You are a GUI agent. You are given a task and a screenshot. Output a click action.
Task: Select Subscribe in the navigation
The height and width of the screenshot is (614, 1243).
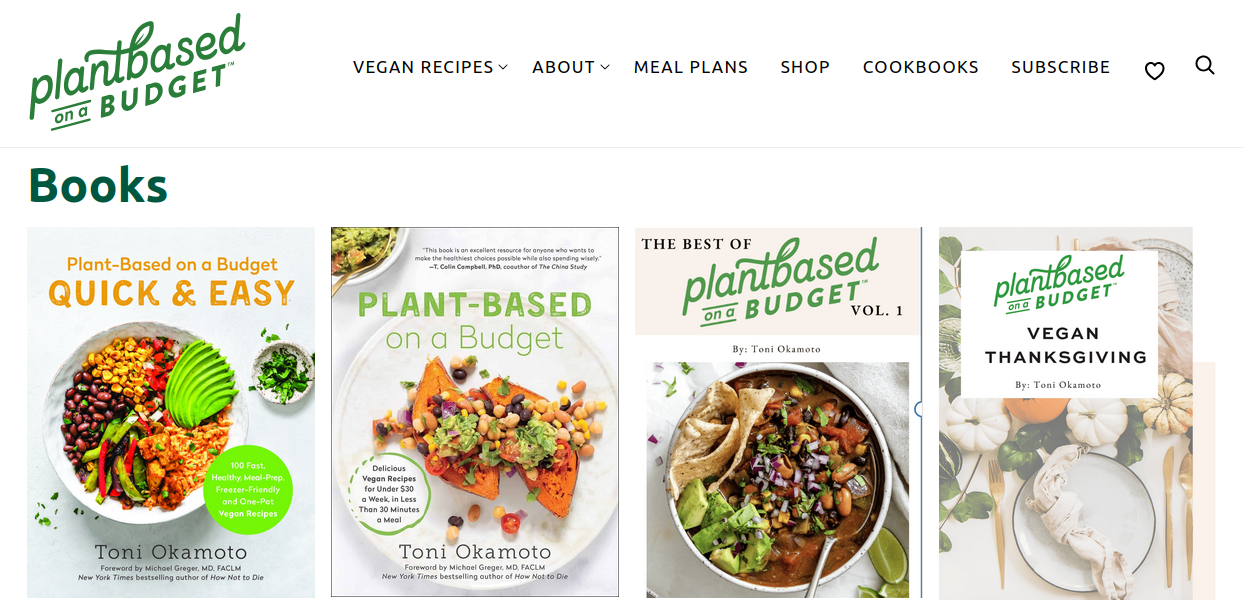[1060, 67]
